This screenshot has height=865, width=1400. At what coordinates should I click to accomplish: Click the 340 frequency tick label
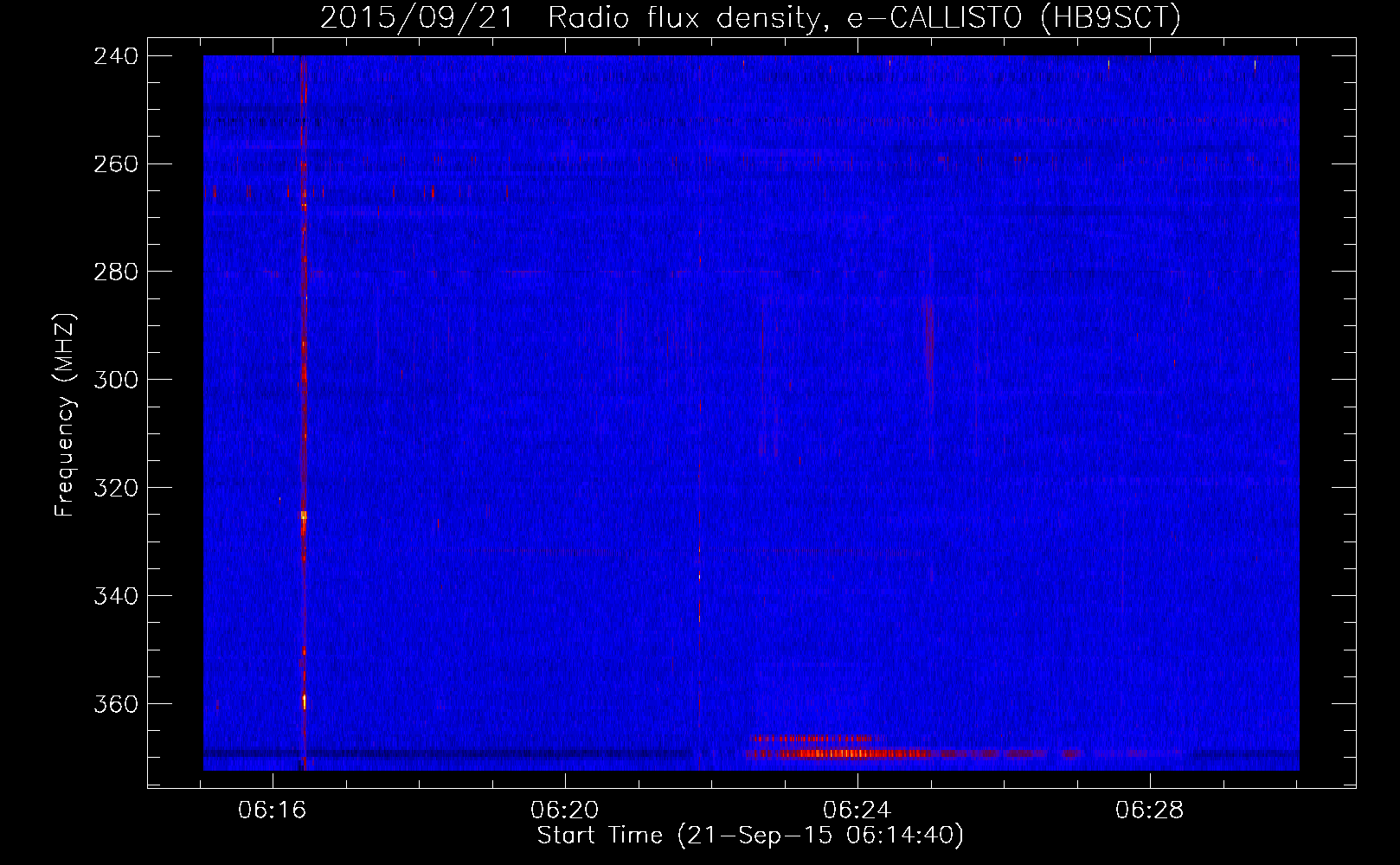point(116,596)
